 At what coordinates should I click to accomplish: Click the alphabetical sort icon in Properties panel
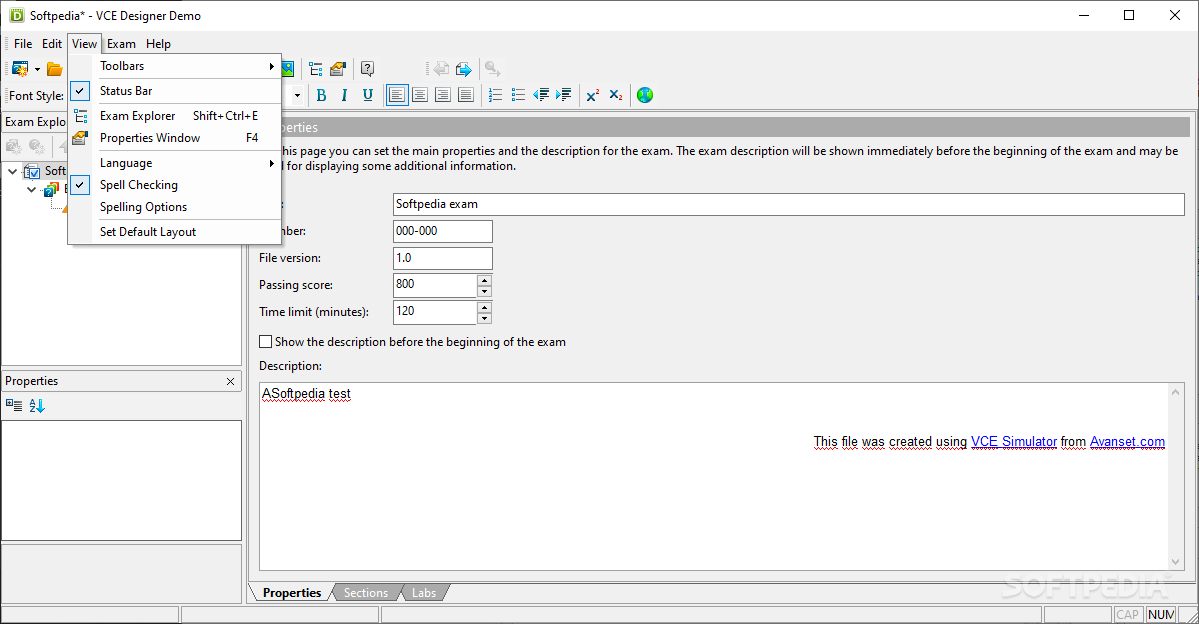pos(37,405)
